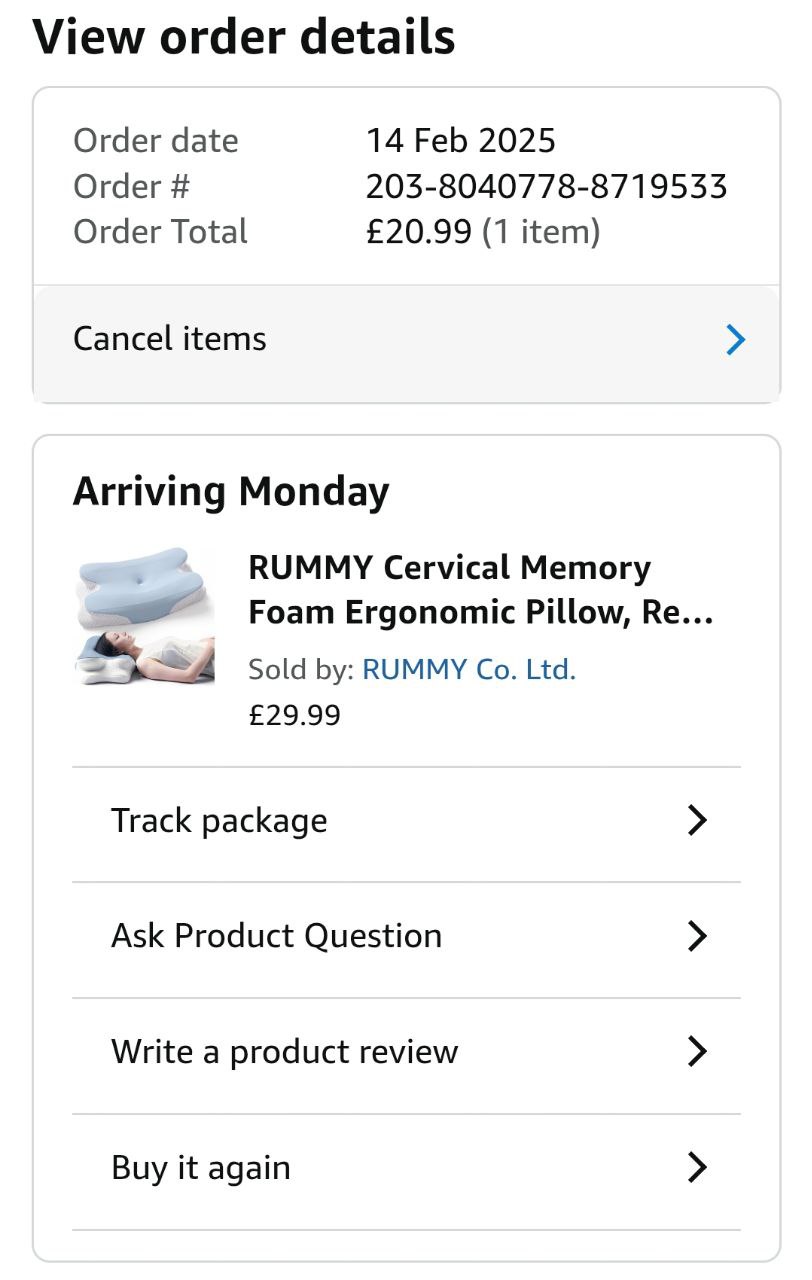812x1280 pixels.
Task: Click the Arriving Monday heading
Action: point(231,492)
